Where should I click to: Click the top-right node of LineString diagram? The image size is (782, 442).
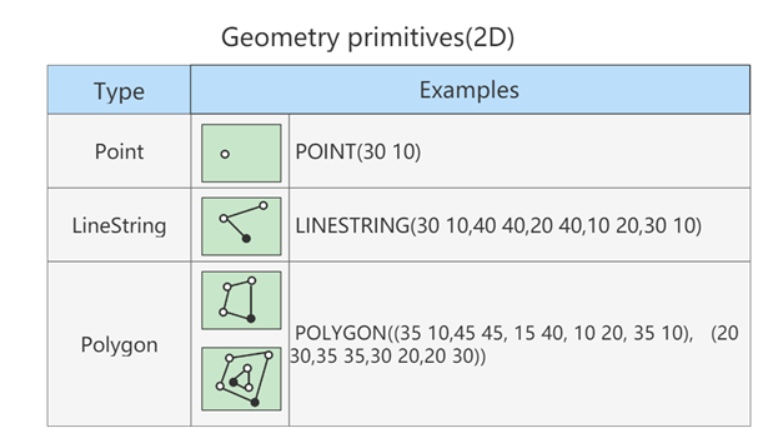coord(263,206)
